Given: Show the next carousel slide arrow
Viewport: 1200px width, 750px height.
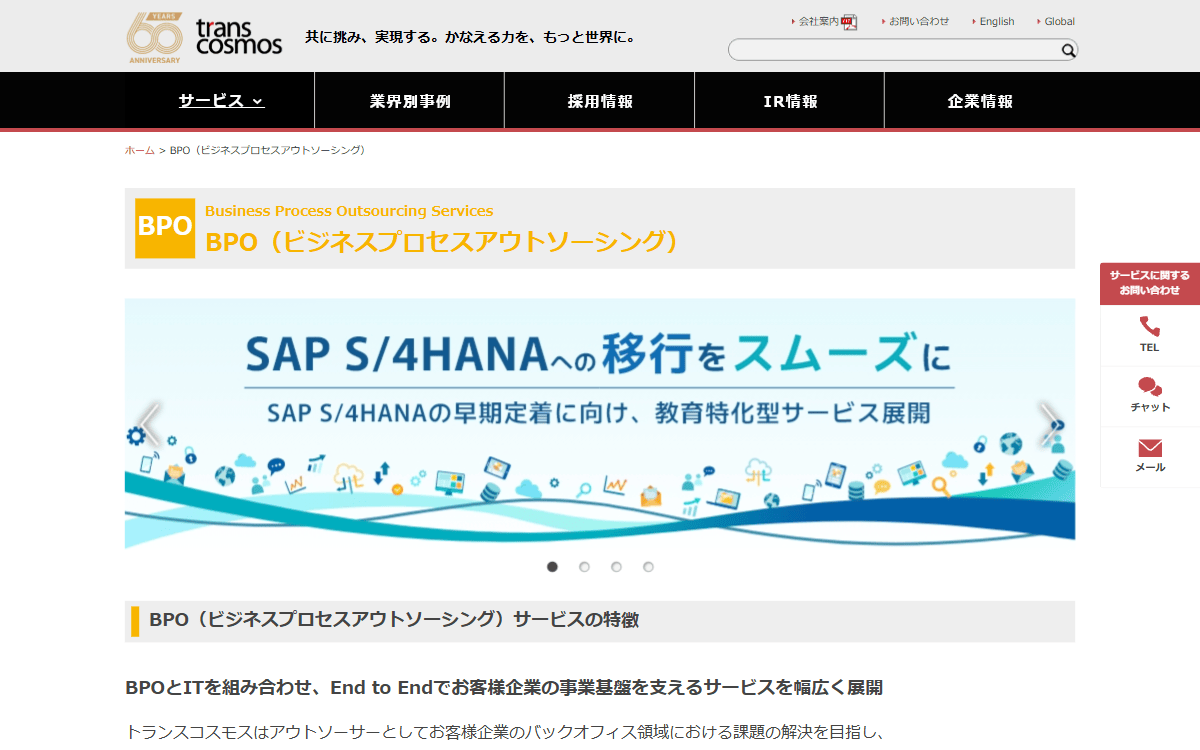Looking at the screenshot, I should click(x=1050, y=424).
